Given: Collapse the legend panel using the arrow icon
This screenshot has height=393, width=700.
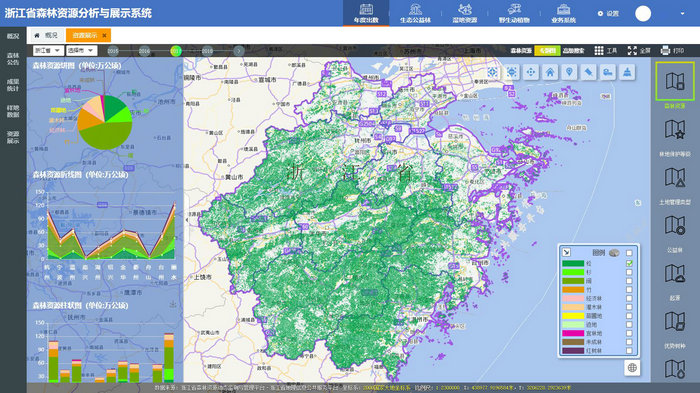Looking at the screenshot, I should click(566, 252).
